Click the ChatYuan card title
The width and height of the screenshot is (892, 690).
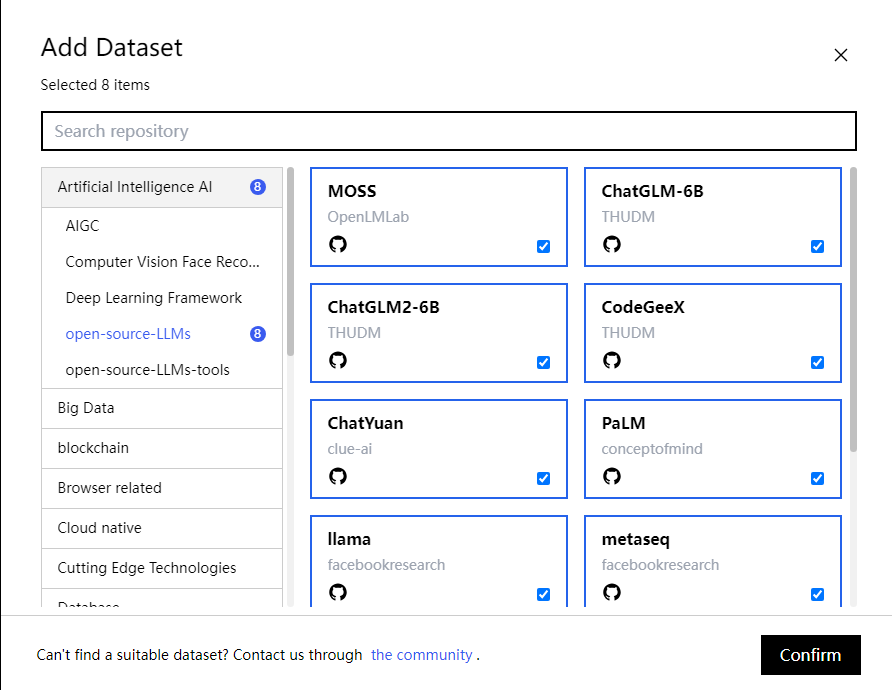click(365, 423)
